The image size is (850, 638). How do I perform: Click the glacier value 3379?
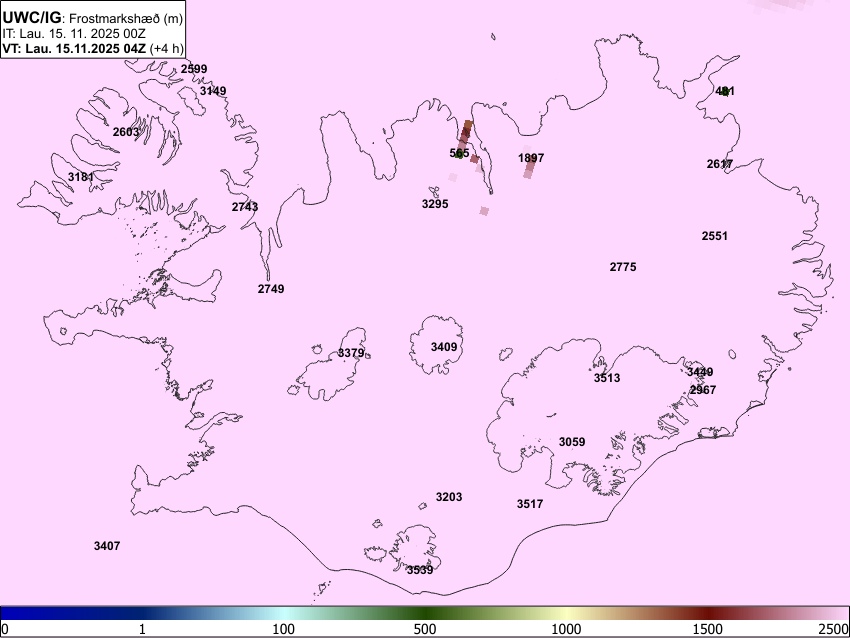coord(351,353)
